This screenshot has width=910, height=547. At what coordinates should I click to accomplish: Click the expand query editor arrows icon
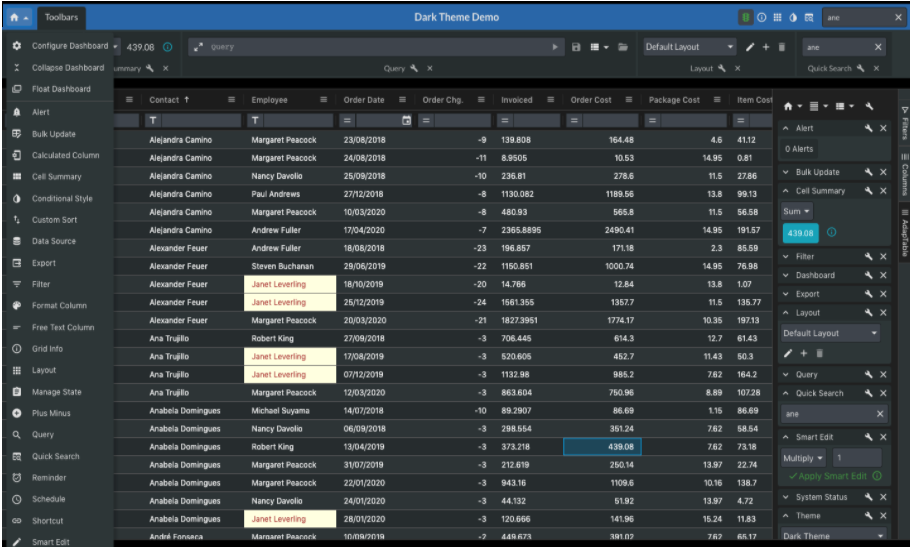[x=198, y=47]
